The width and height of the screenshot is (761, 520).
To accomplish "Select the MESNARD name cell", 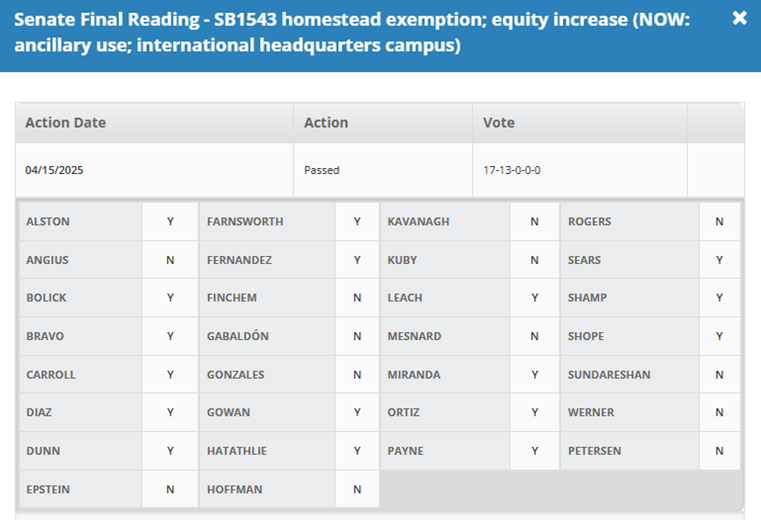I will click(x=445, y=336).
